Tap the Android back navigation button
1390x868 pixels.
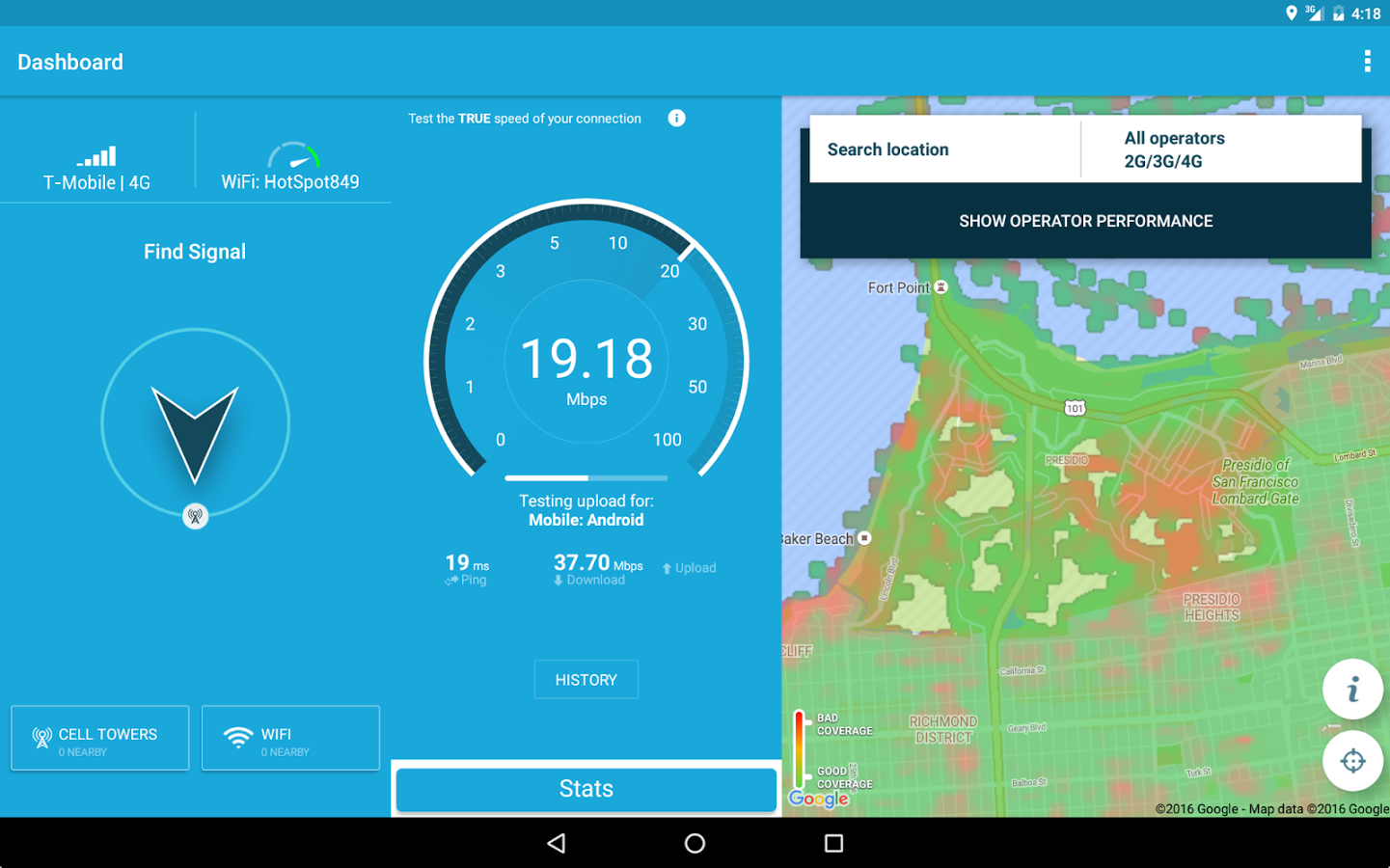pyautogui.click(x=557, y=843)
